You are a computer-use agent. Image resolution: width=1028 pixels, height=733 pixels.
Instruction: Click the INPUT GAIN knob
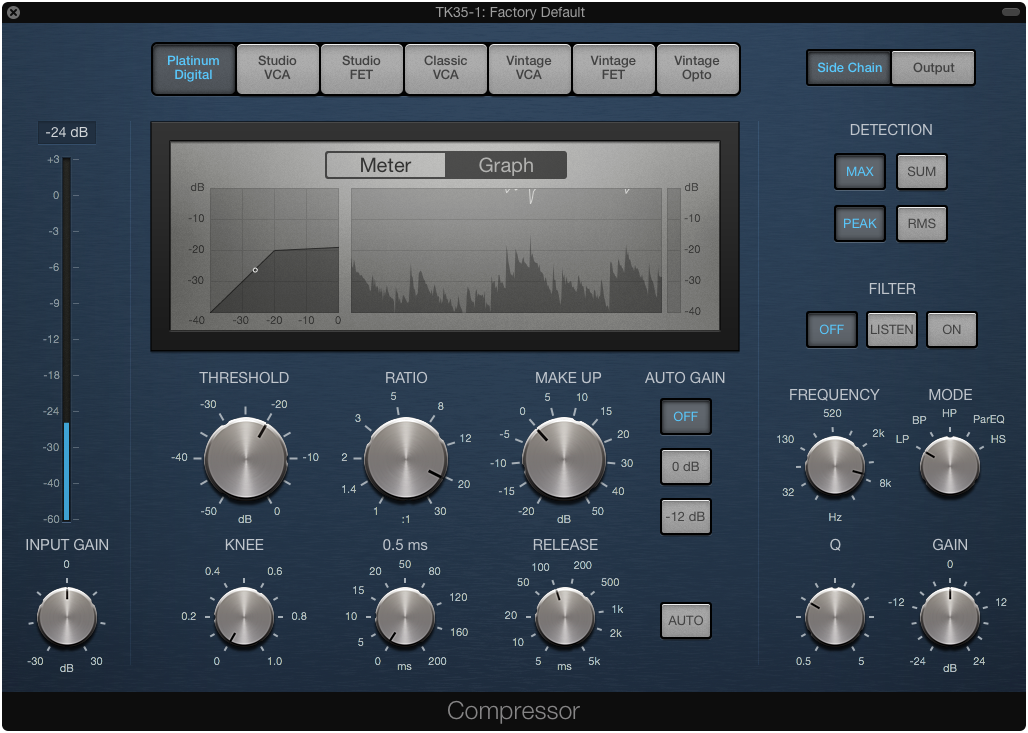pos(67,616)
